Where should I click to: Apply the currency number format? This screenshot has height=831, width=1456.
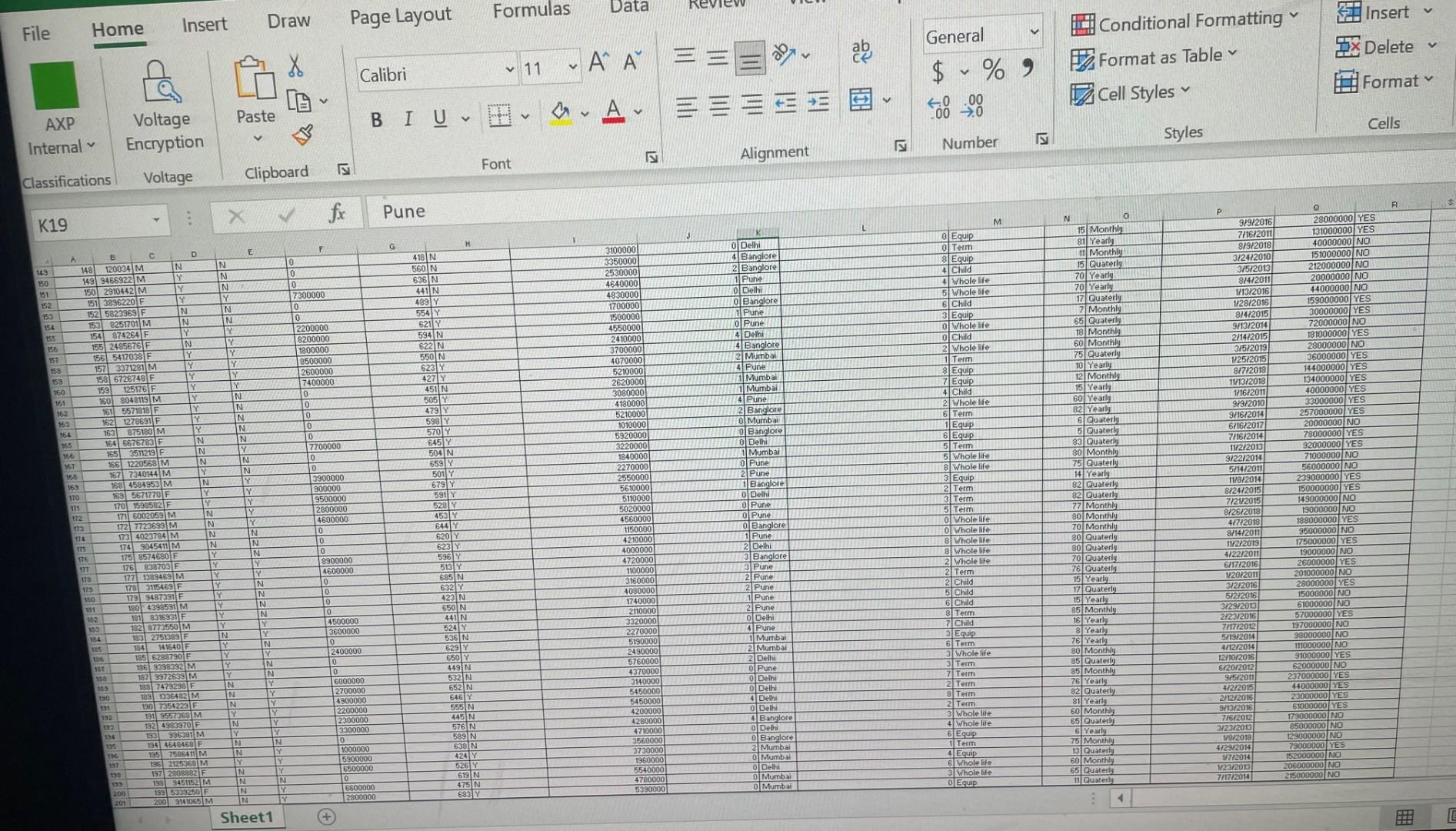coord(937,72)
